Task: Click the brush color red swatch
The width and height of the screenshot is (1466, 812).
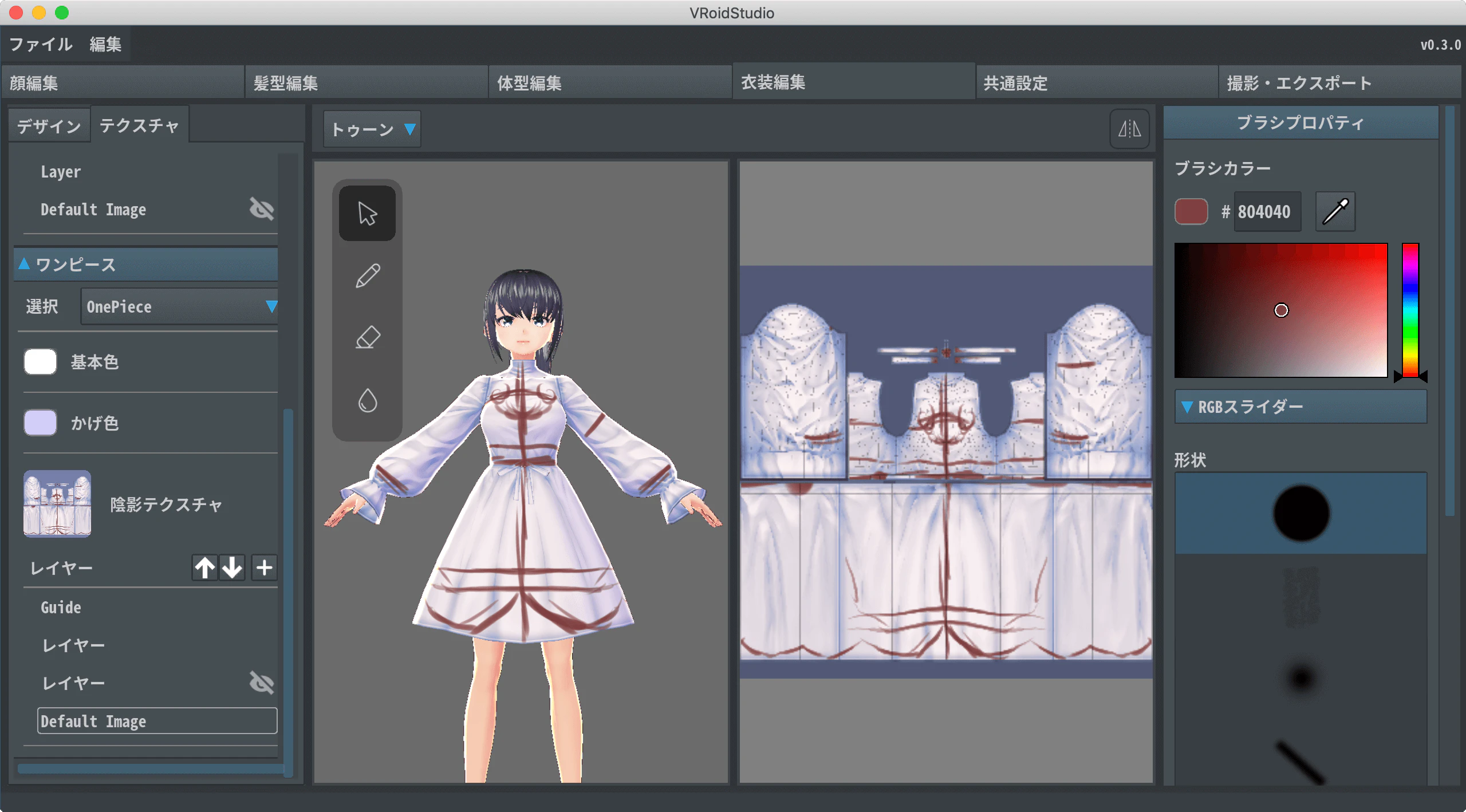Action: click(1191, 211)
